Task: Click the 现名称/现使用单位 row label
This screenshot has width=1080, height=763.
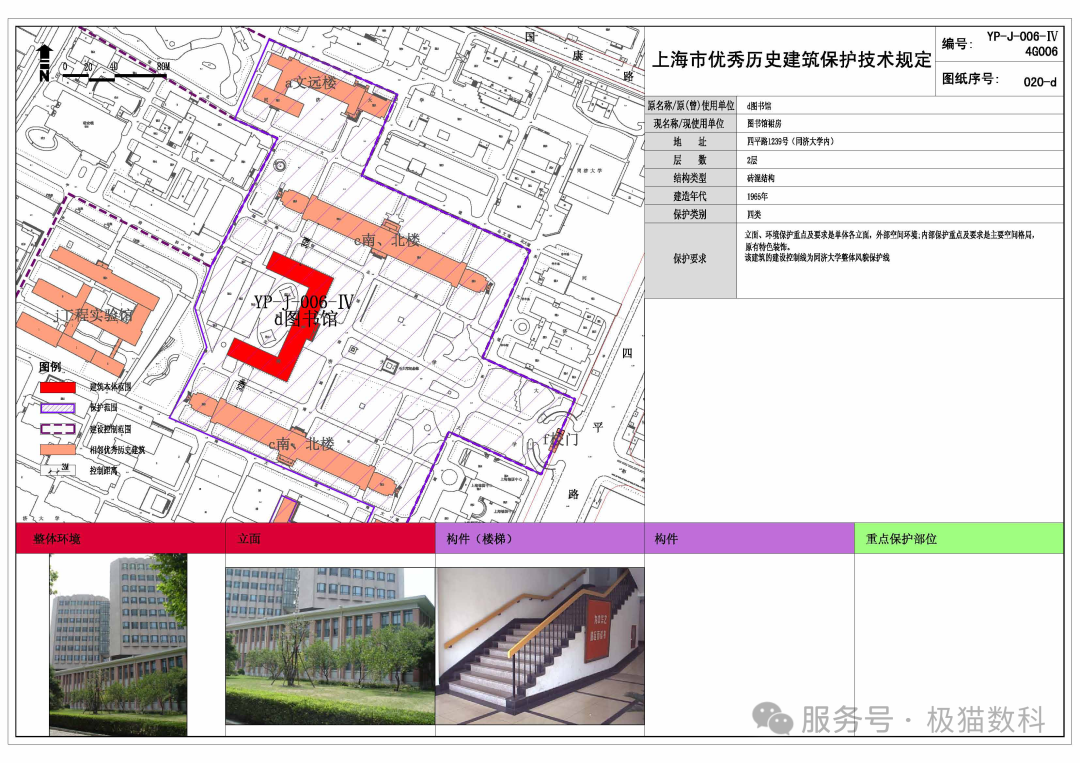Action: pos(689,123)
